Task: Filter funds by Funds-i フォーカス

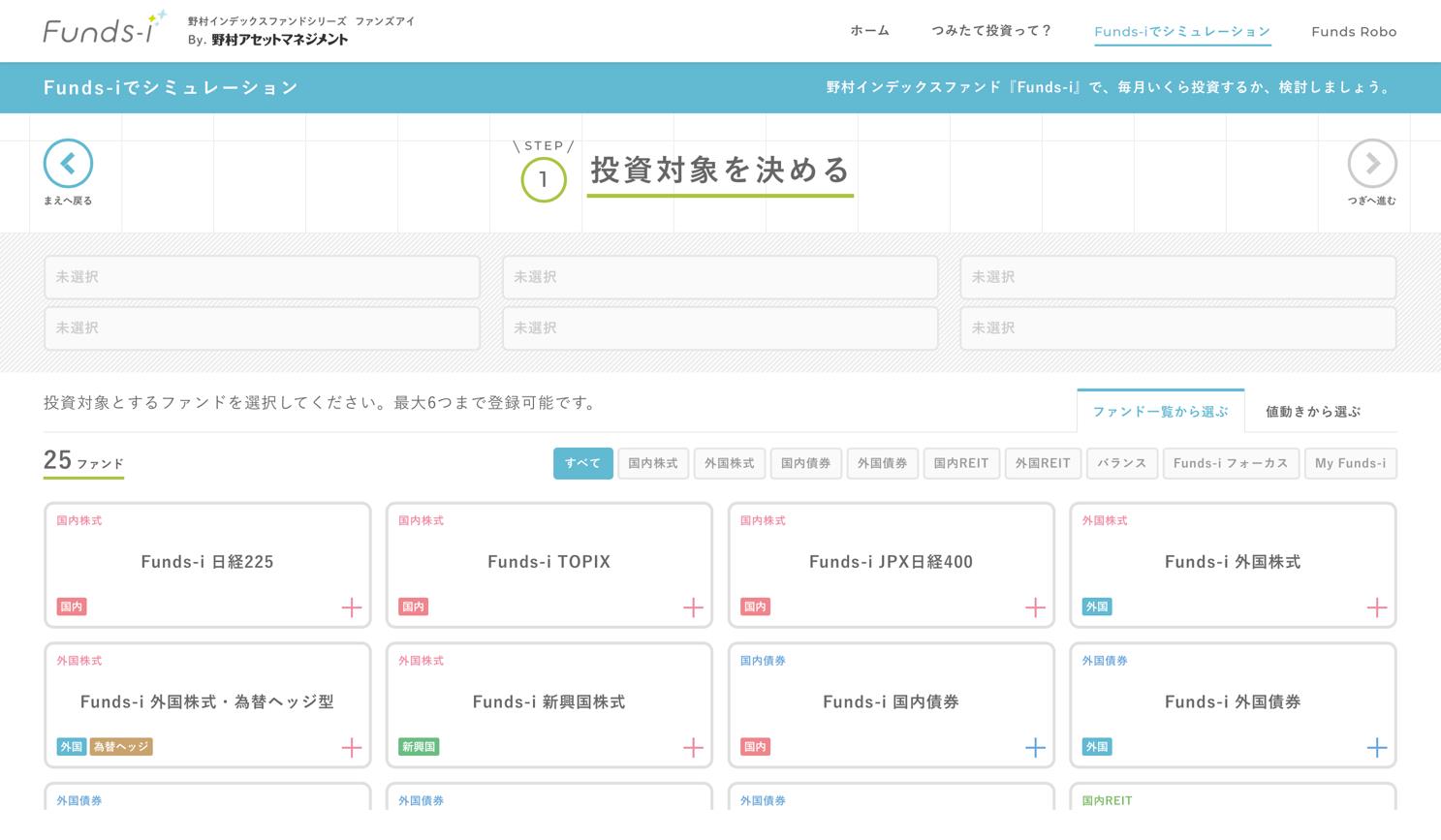Action: click(x=1231, y=463)
